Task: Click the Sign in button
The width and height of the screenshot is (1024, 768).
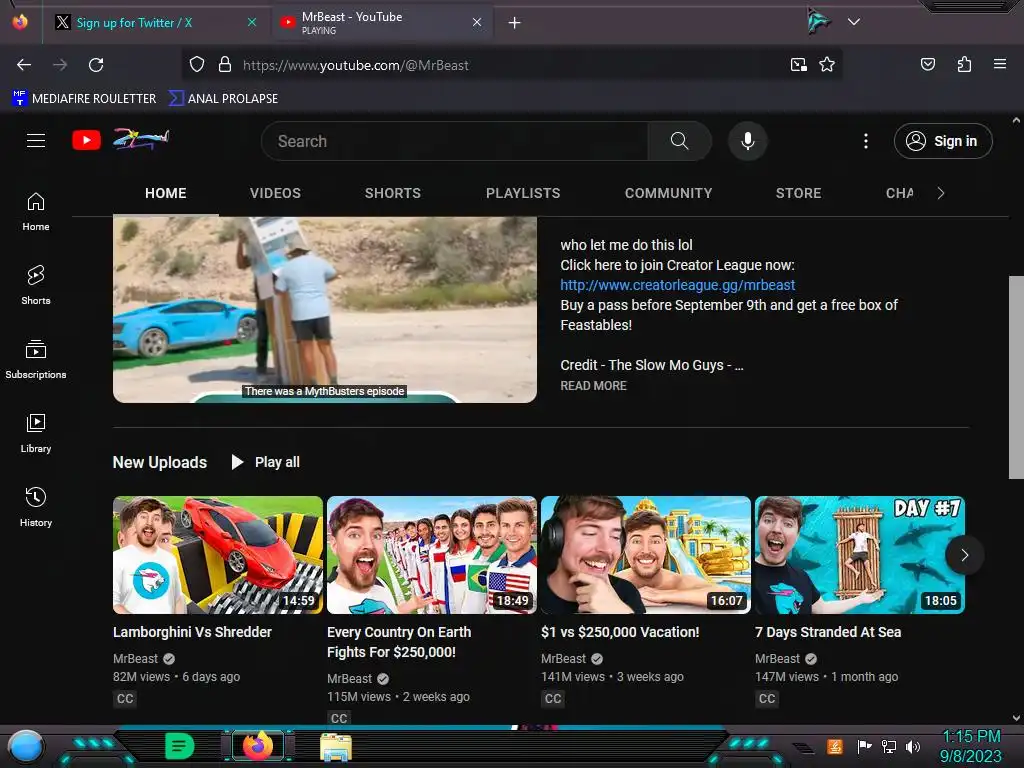Action: (943, 141)
